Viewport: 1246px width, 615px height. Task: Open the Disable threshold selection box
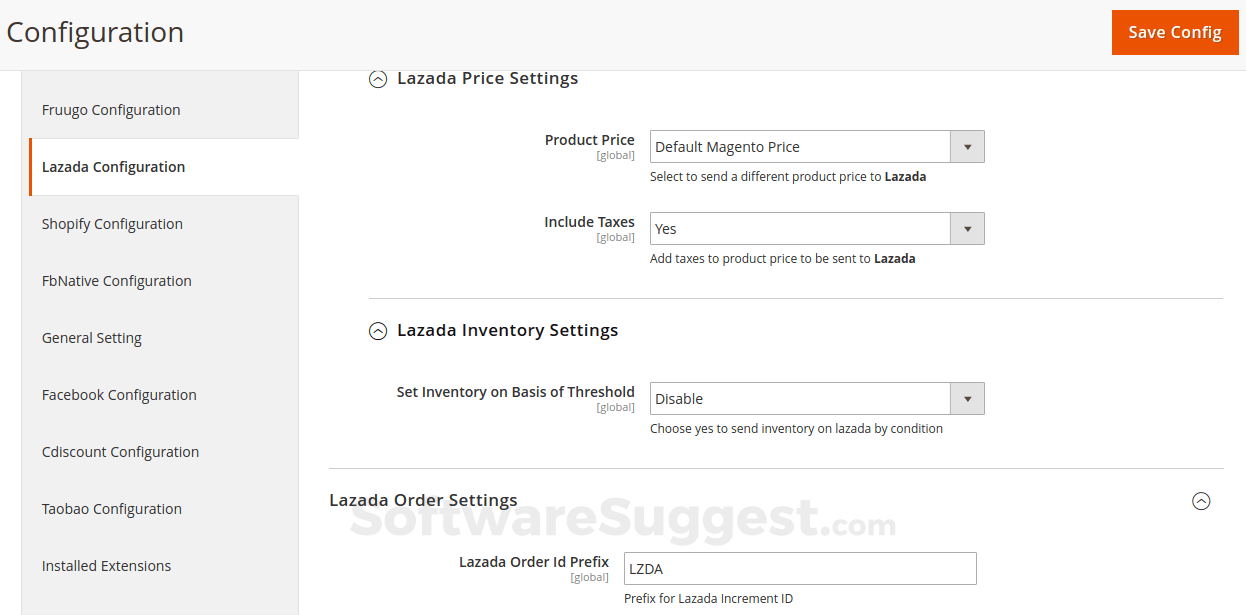pos(800,398)
